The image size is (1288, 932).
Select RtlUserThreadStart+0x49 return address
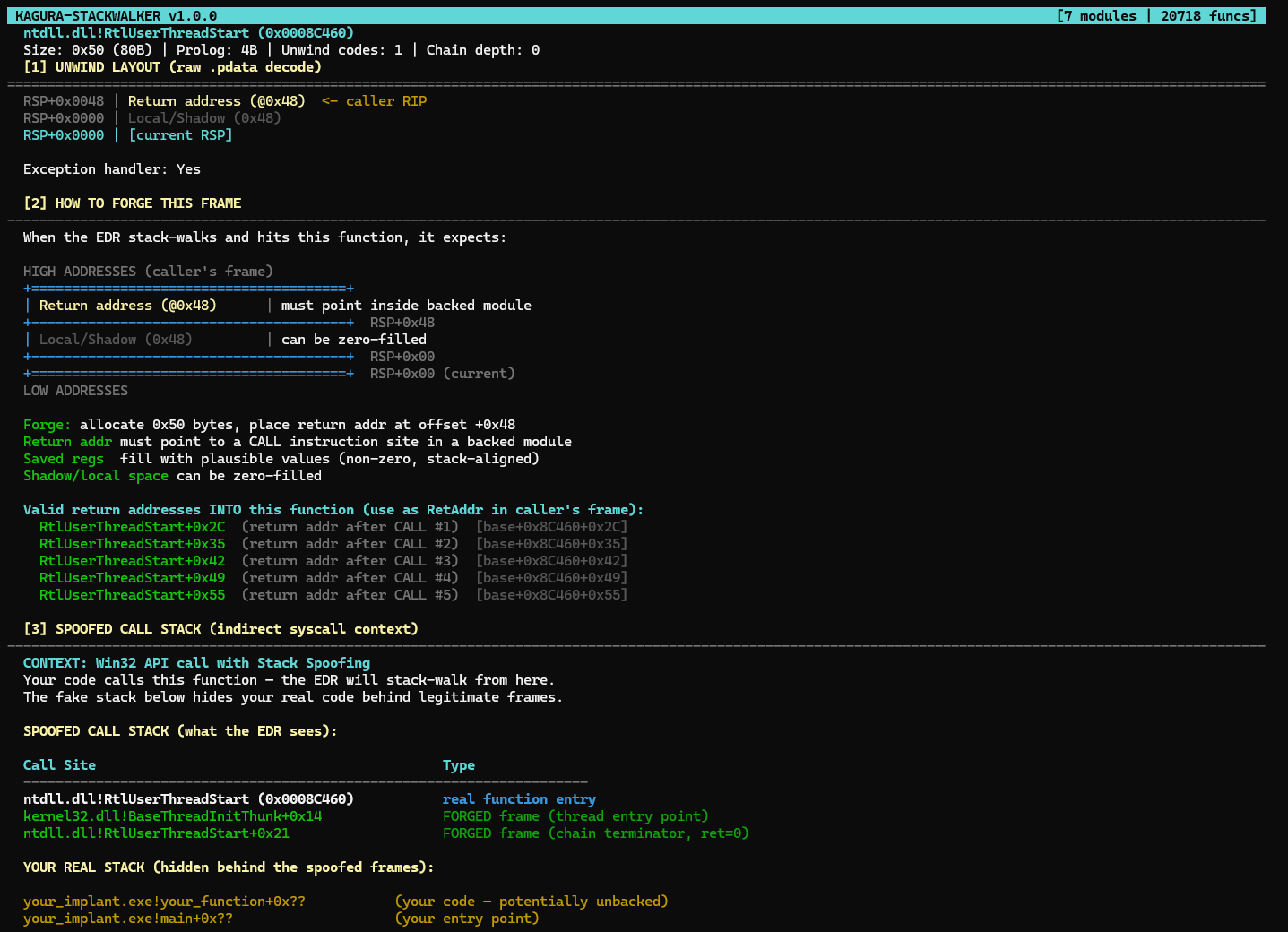click(132, 577)
